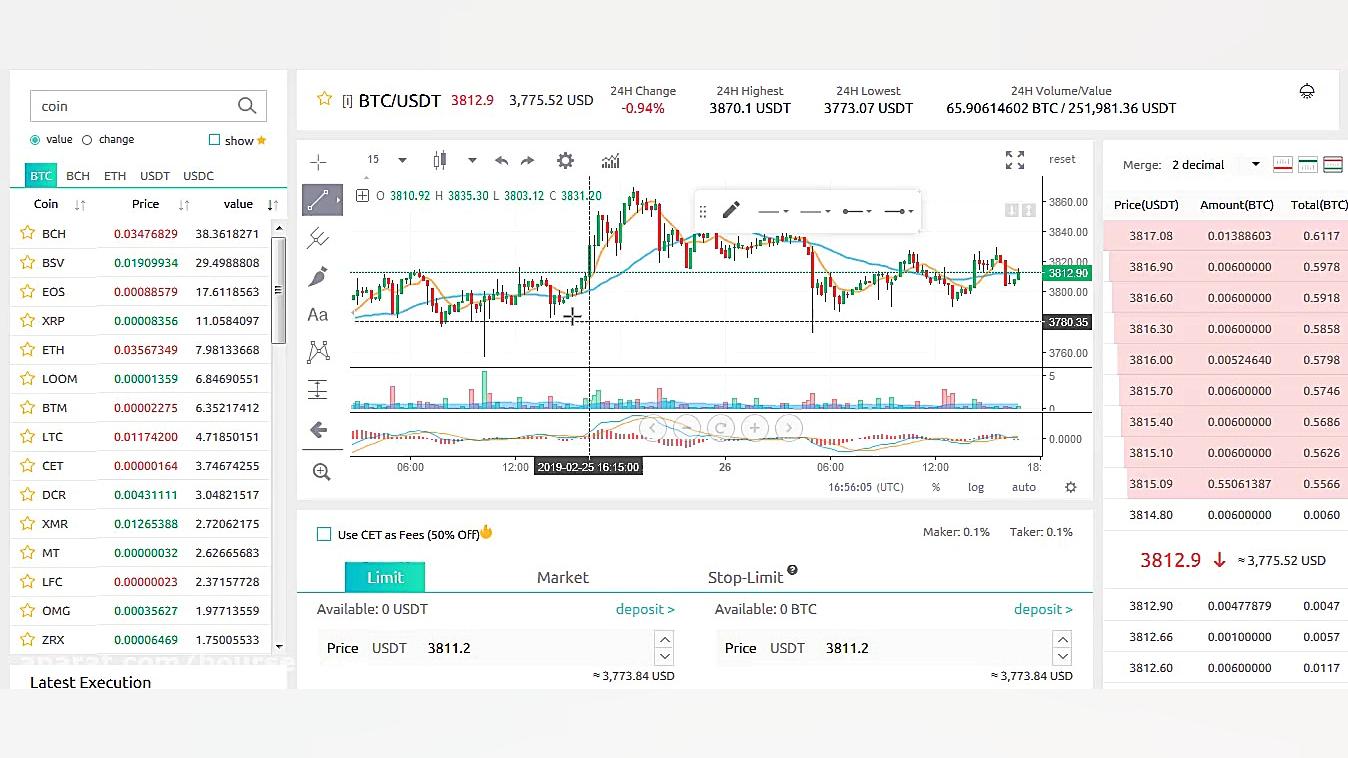Decrease sell price with down stepper
The height and width of the screenshot is (758, 1348).
coord(1062,656)
